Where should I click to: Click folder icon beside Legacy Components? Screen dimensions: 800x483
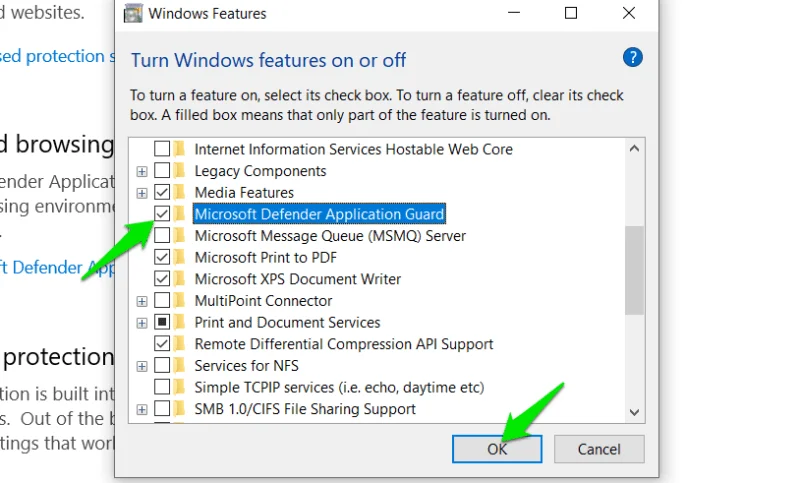(x=179, y=170)
